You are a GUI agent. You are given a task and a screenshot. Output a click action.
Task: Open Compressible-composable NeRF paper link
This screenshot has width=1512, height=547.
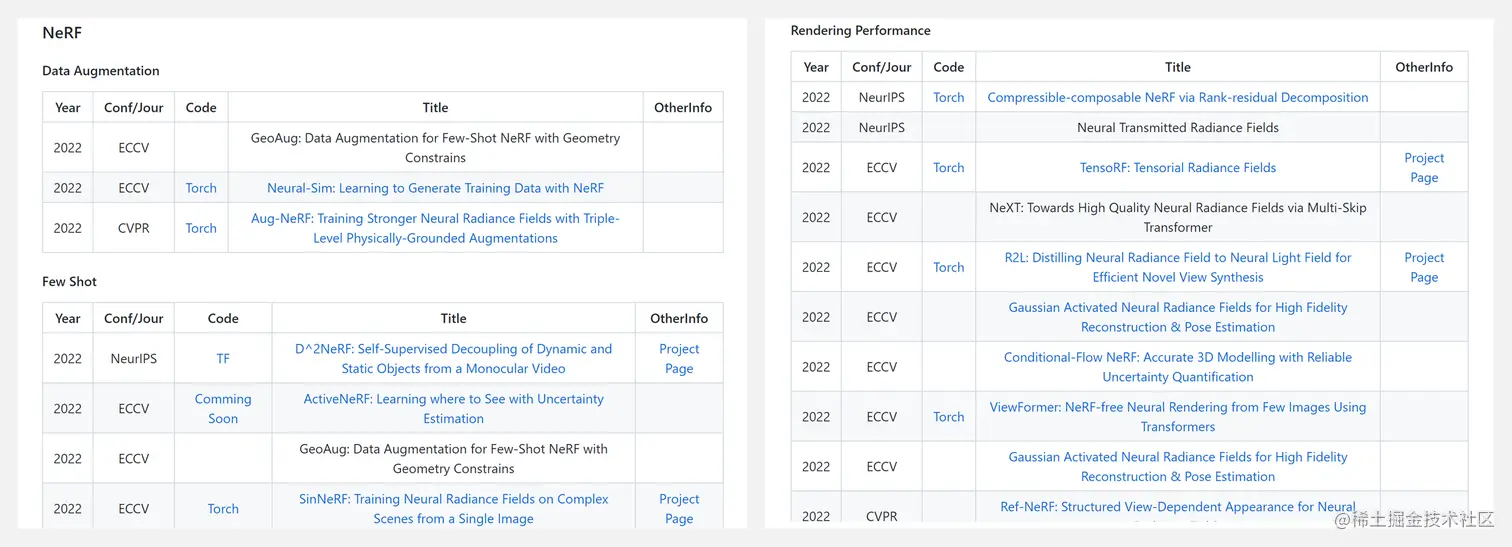[x=1177, y=98]
